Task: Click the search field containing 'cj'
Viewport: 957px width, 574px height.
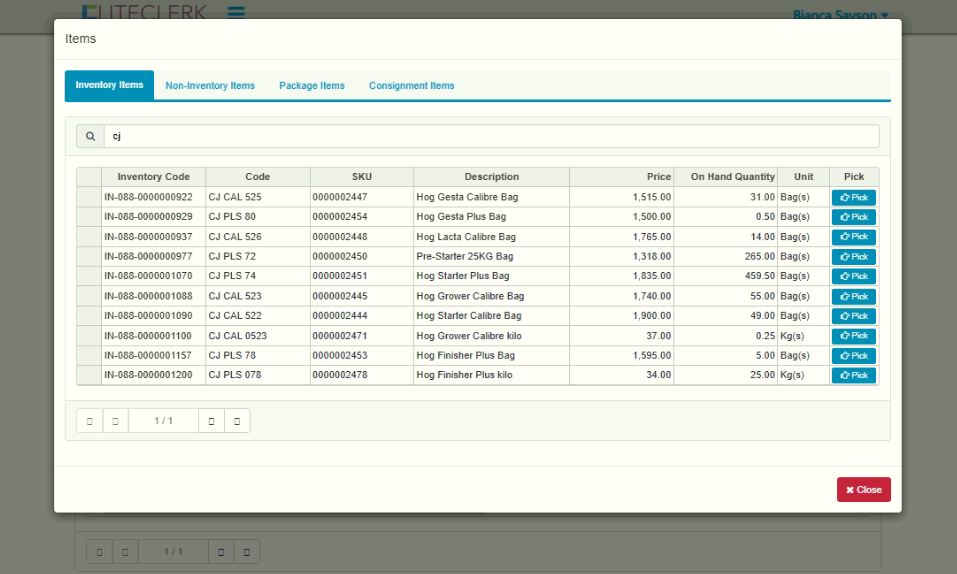Action: point(490,136)
